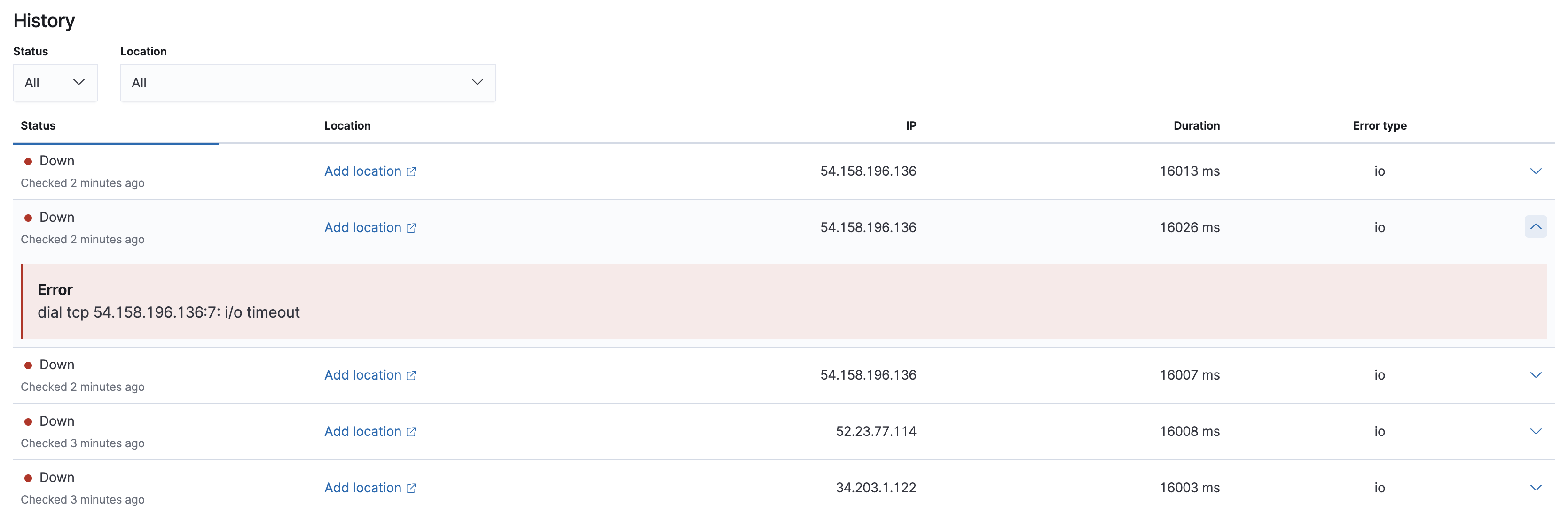This screenshot has width=1568, height=513.
Task: Click red Down status dot in first row
Action: coord(28,161)
